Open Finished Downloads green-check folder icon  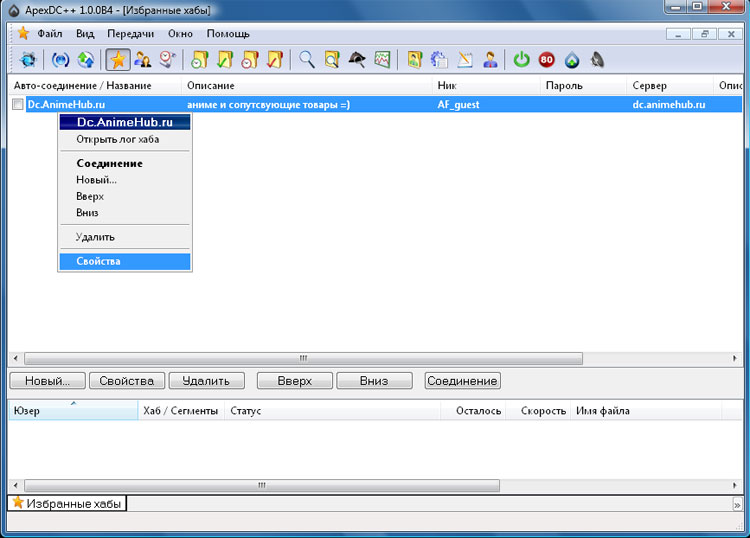225,60
